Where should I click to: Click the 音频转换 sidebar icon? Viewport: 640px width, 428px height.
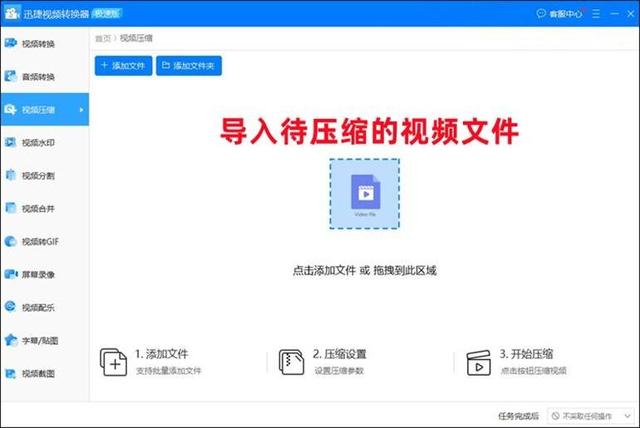click(x=10, y=76)
